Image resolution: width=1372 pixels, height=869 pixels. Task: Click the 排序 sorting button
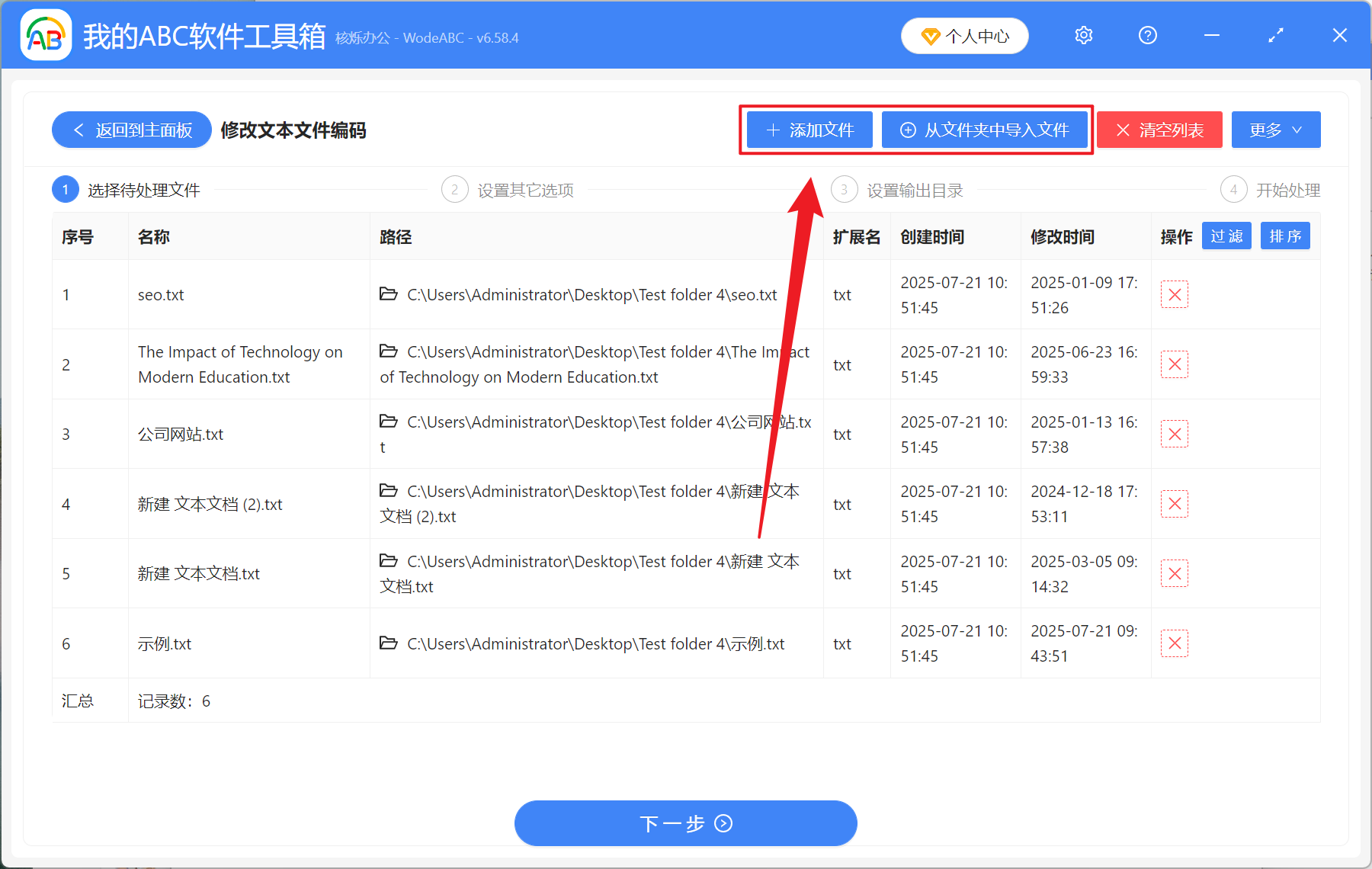click(x=1285, y=236)
